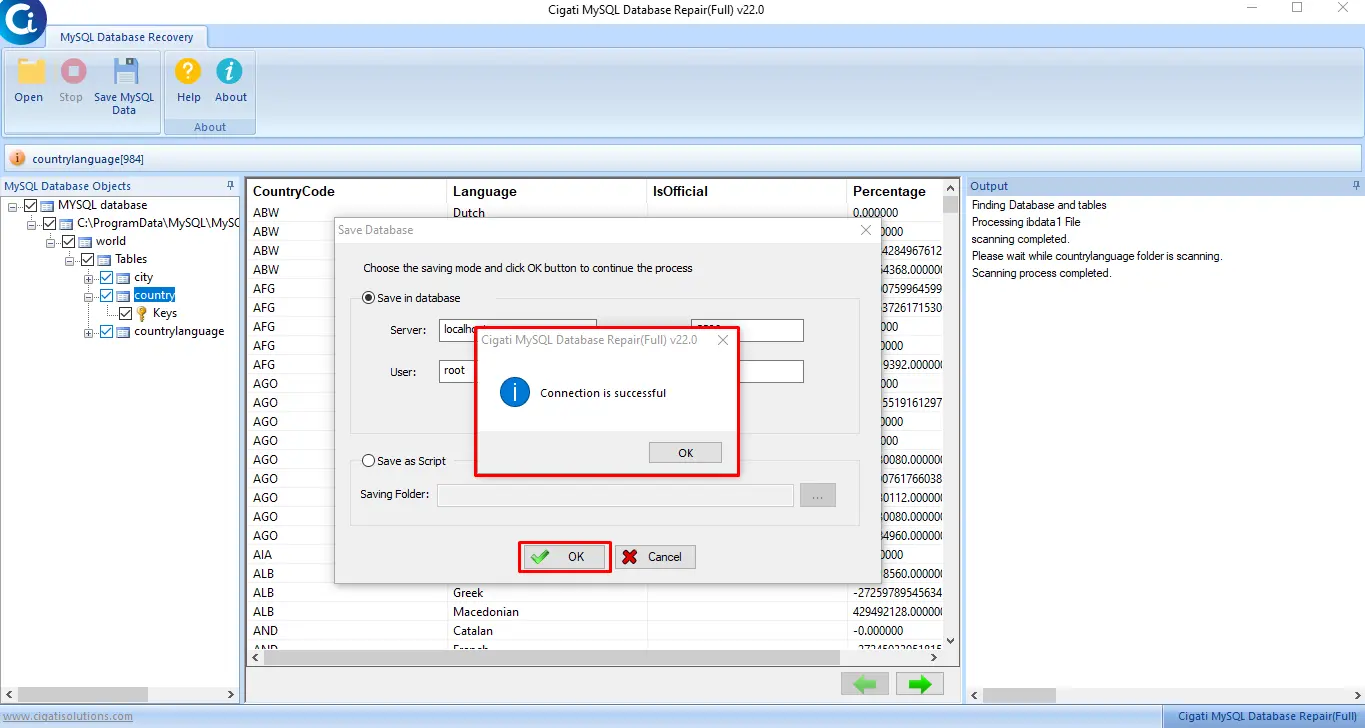This screenshot has height=728, width=1365.
Task: Uncheck the countrylanguage table checkbox
Action: coord(106,331)
